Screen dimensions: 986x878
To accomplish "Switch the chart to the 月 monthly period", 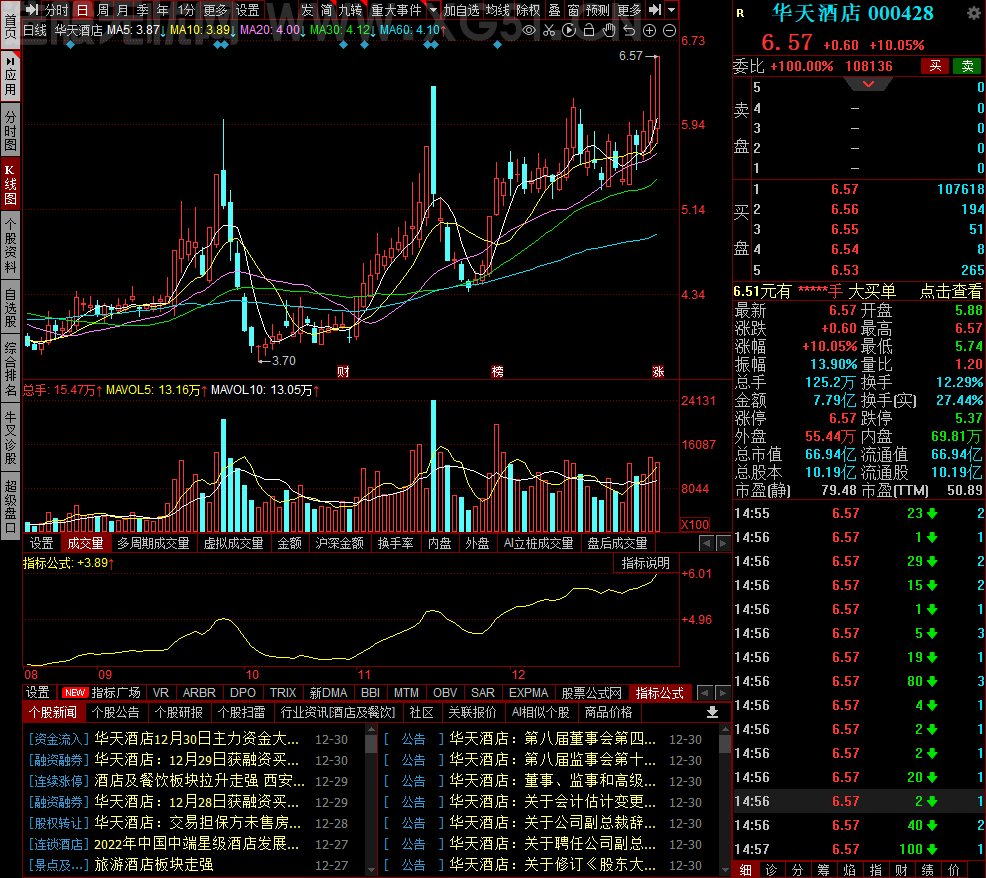I will click(123, 10).
